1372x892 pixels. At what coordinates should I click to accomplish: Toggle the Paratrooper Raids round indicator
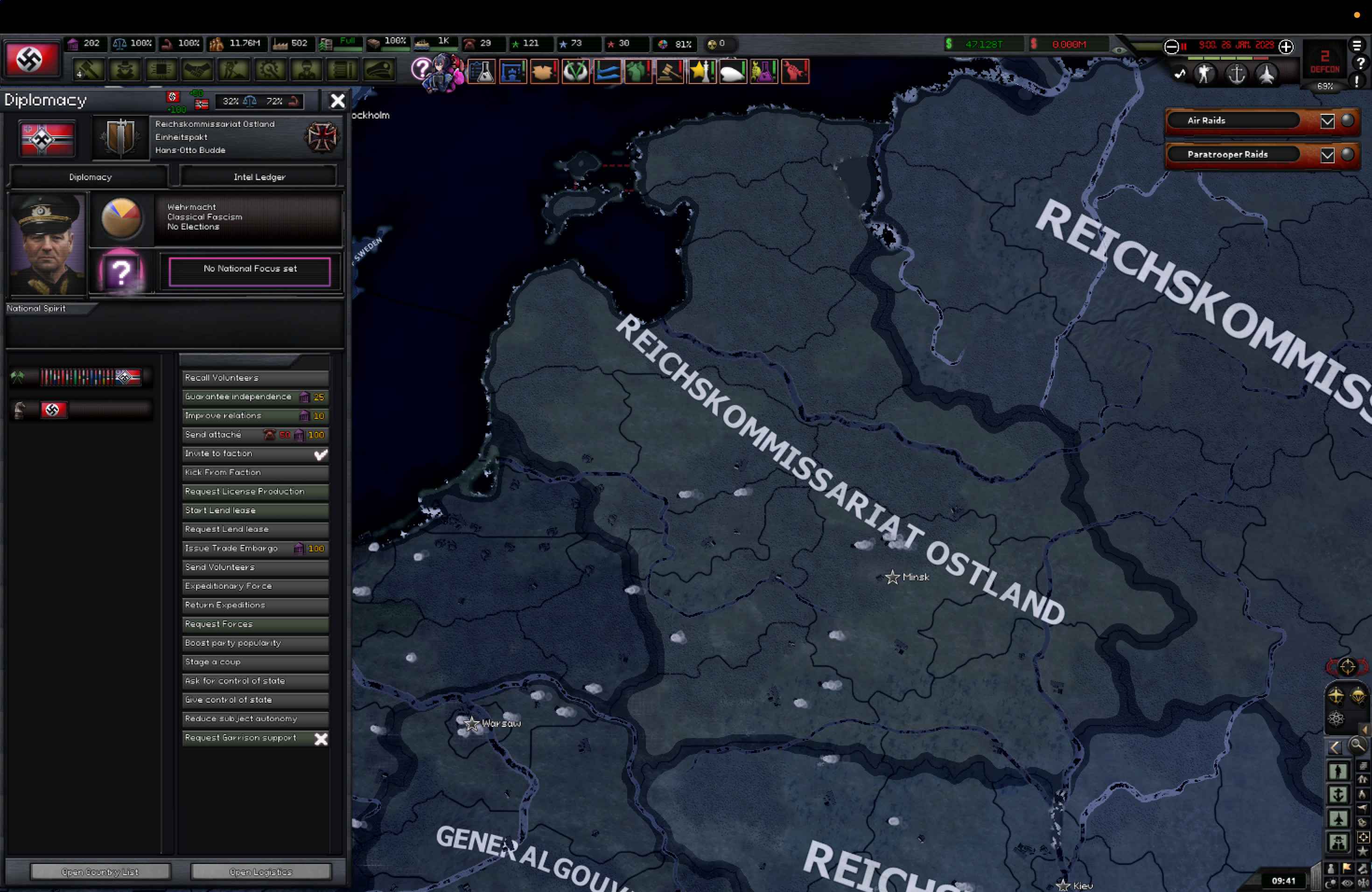[1347, 154]
